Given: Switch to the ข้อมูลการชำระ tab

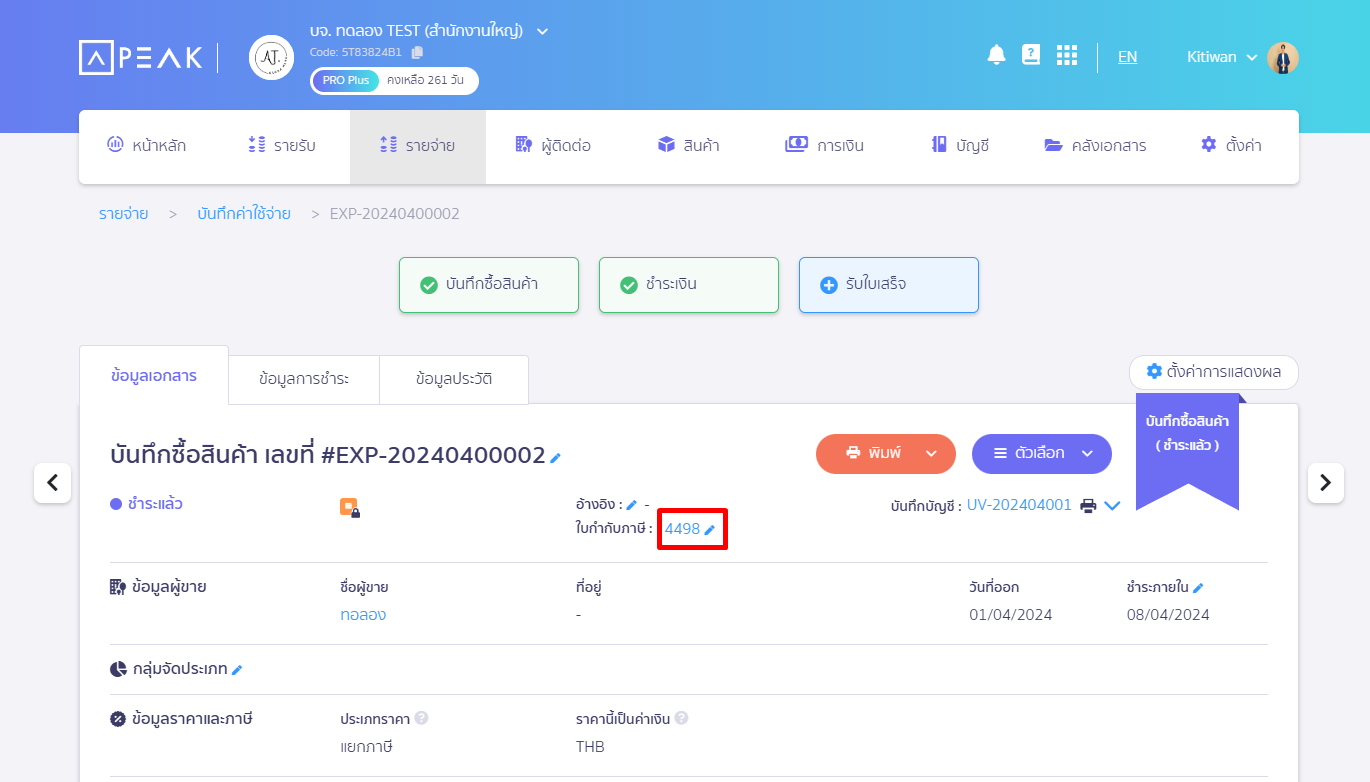Looking at the screenshot, I should [304, 380].
